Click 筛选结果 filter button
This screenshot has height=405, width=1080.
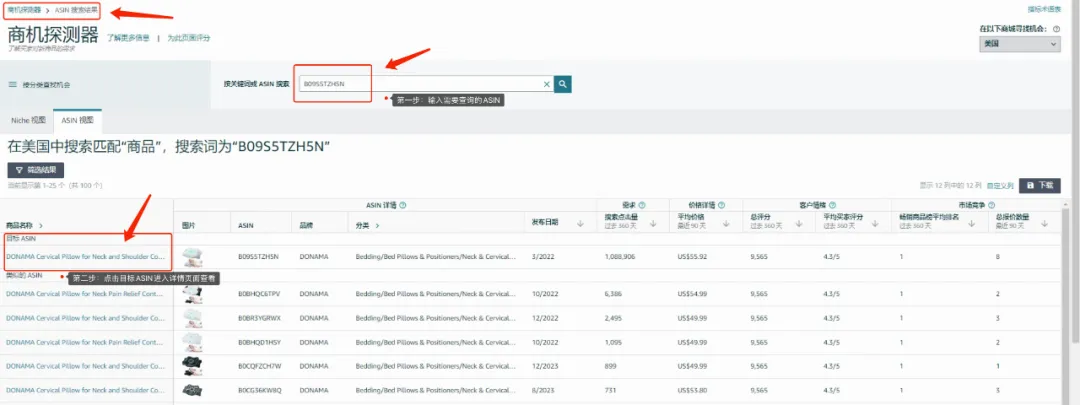[36, 169]
